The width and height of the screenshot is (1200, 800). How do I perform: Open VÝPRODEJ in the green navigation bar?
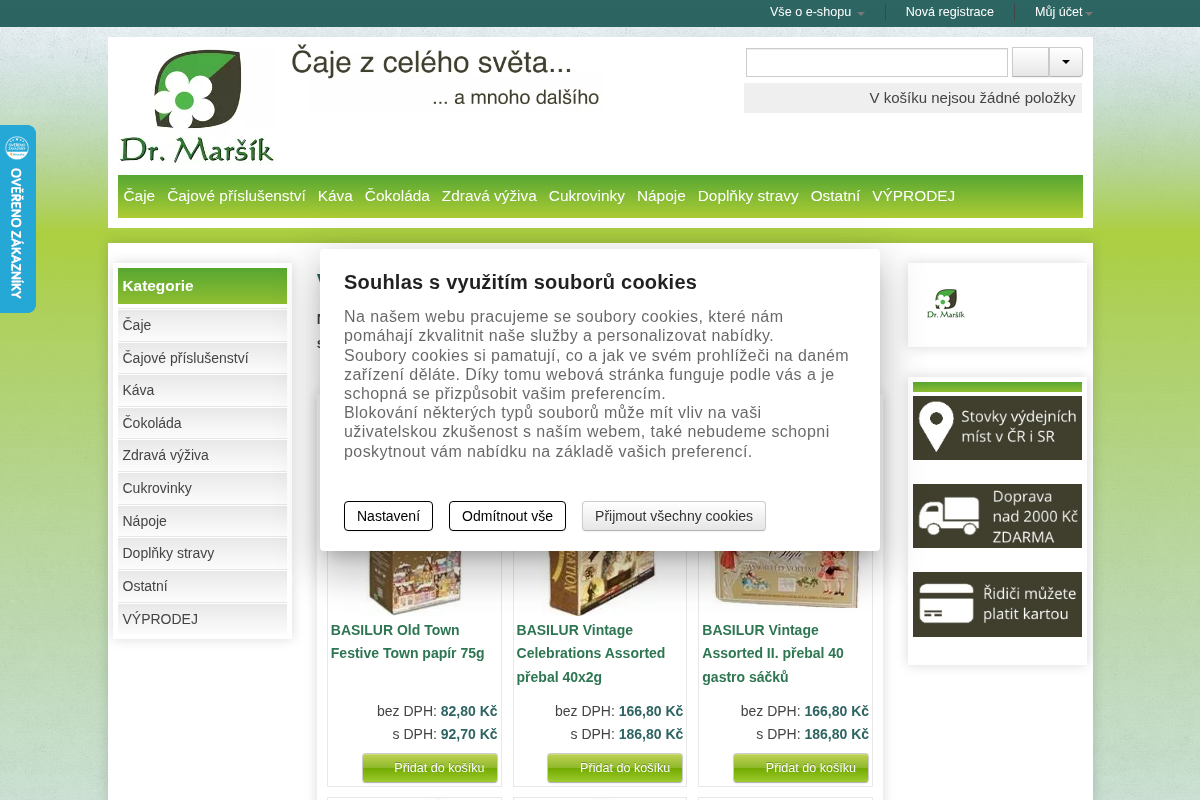(x=913, y=196)
